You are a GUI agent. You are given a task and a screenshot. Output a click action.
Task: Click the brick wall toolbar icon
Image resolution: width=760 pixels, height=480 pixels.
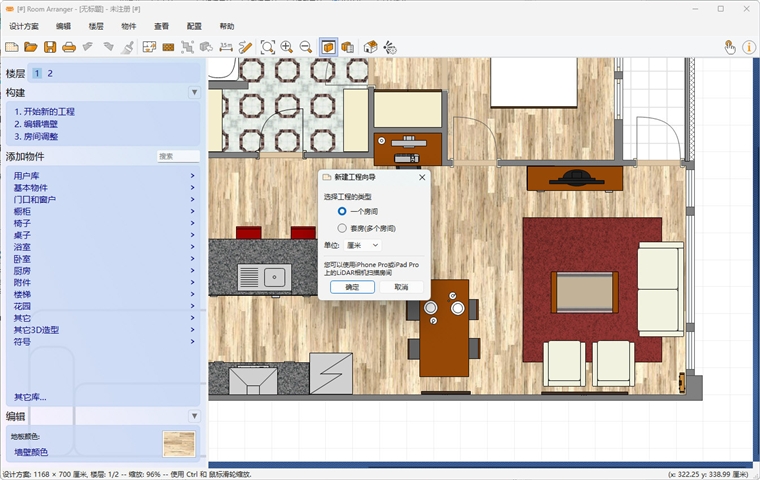[x=168, y=47]
